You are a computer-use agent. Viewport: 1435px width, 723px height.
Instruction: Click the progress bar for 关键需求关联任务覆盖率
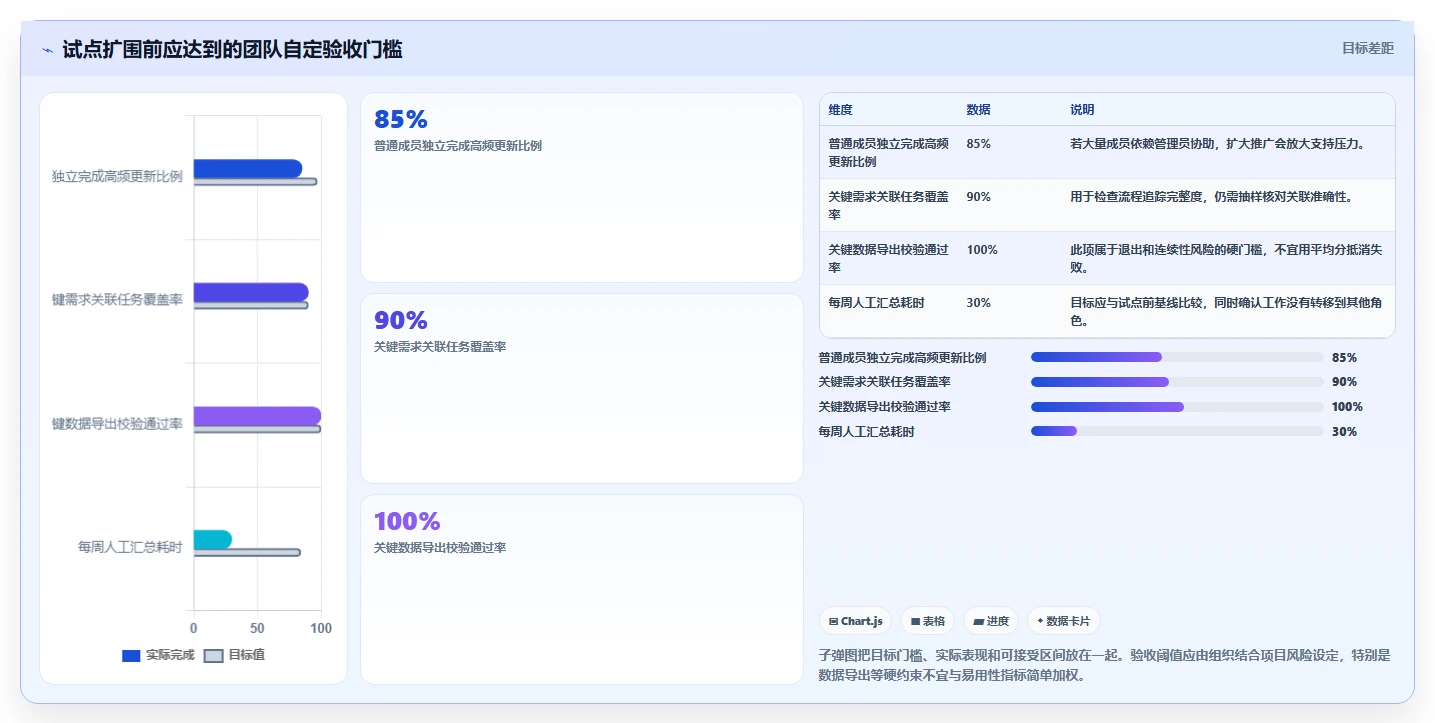[1177, 382]
